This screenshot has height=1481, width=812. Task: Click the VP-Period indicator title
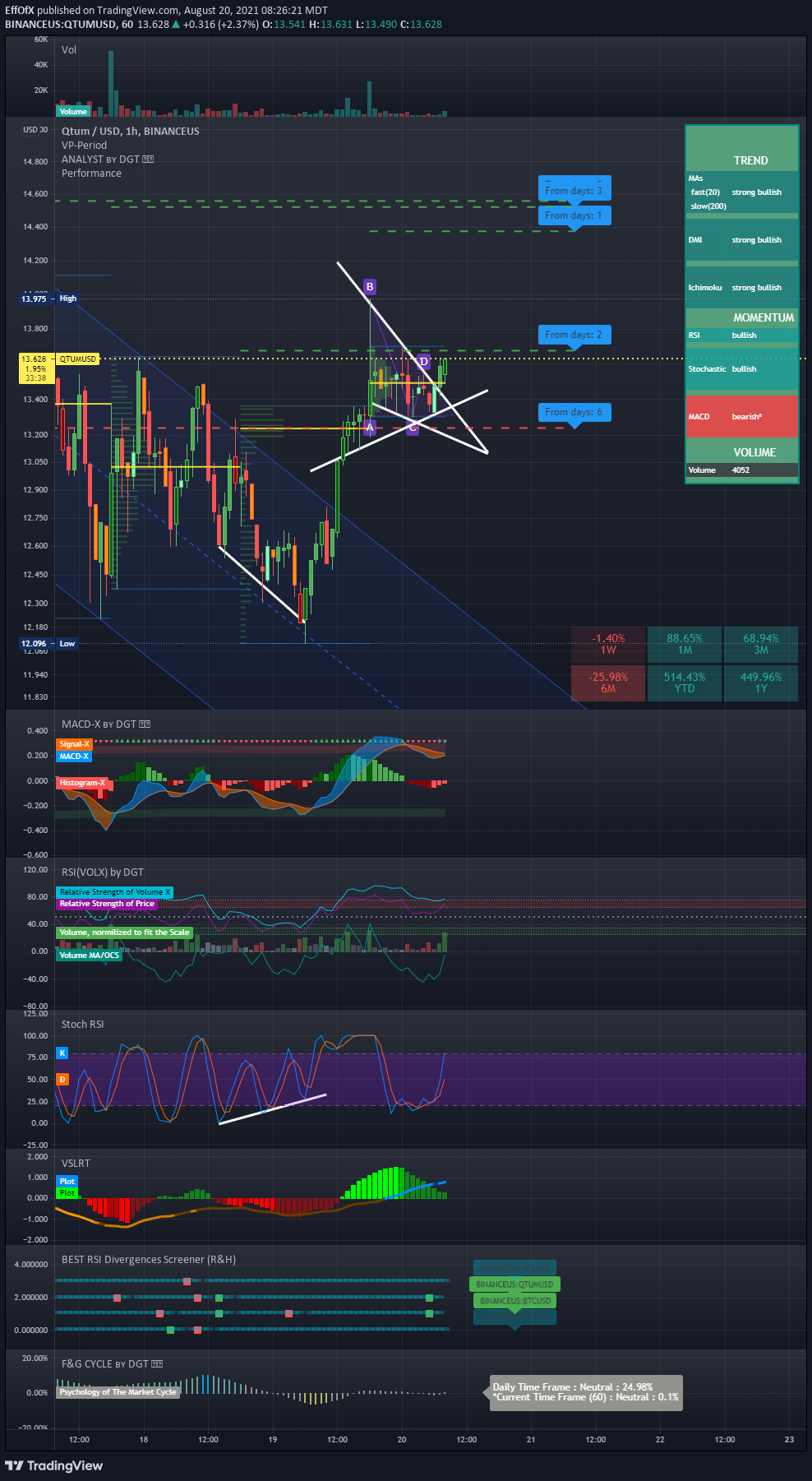pos(84,145)
